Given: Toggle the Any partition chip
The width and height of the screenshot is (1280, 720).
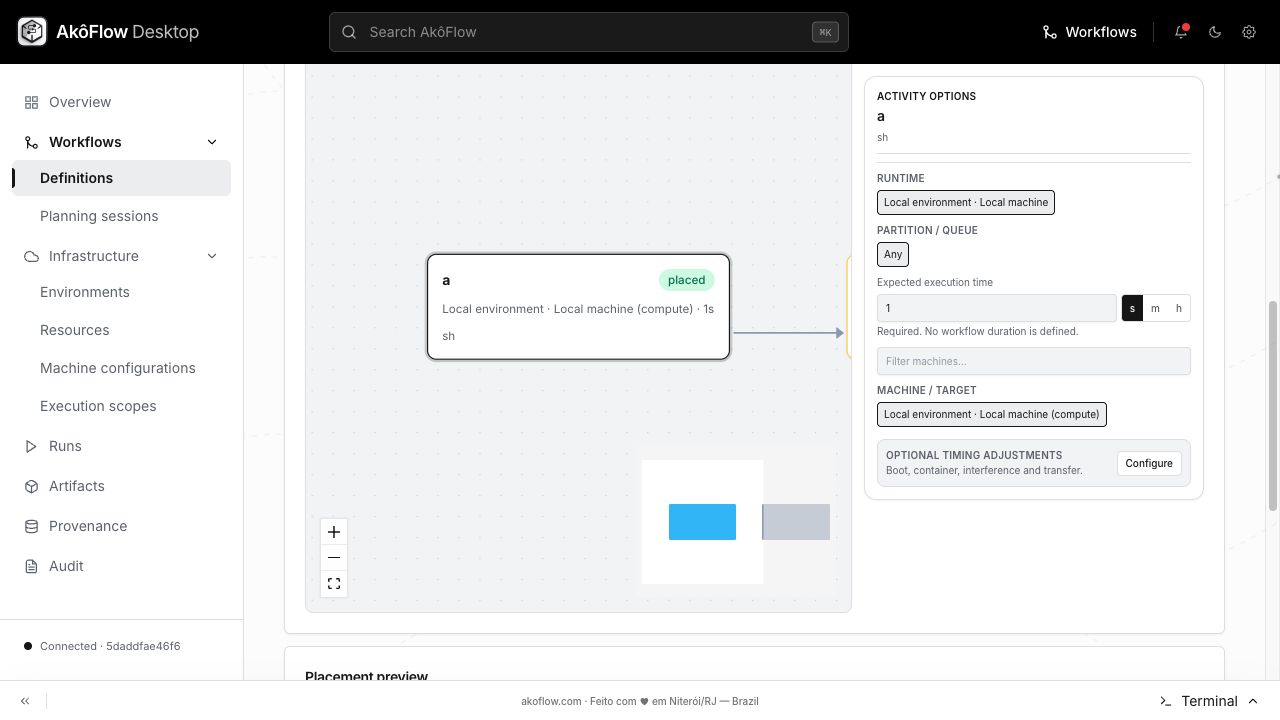Looking at the screenshot, I should pyautogui.click(x=893, y=254).
